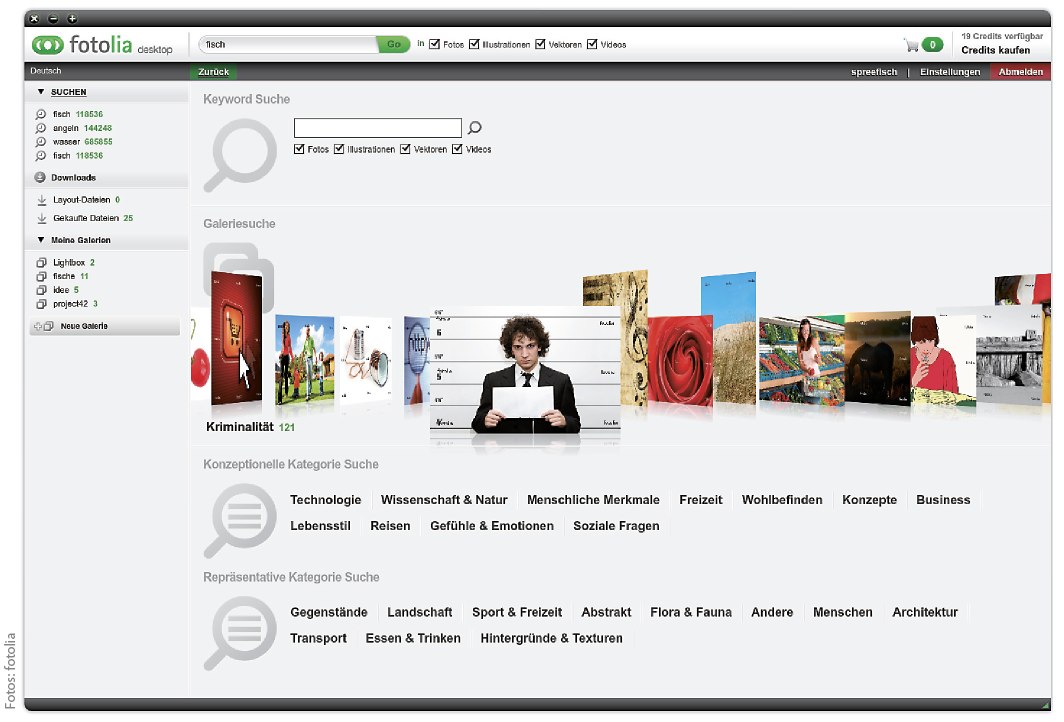Click Credits kaufen link
Image resolution: width=1064 pixels, height=722 pixels.
pos(995,50)
